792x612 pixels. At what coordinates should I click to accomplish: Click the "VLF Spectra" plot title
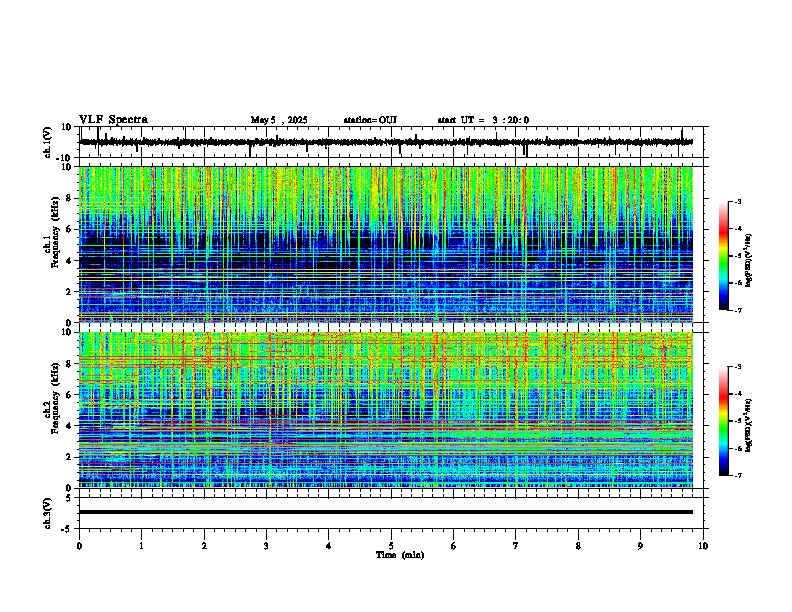click(113, 120)
